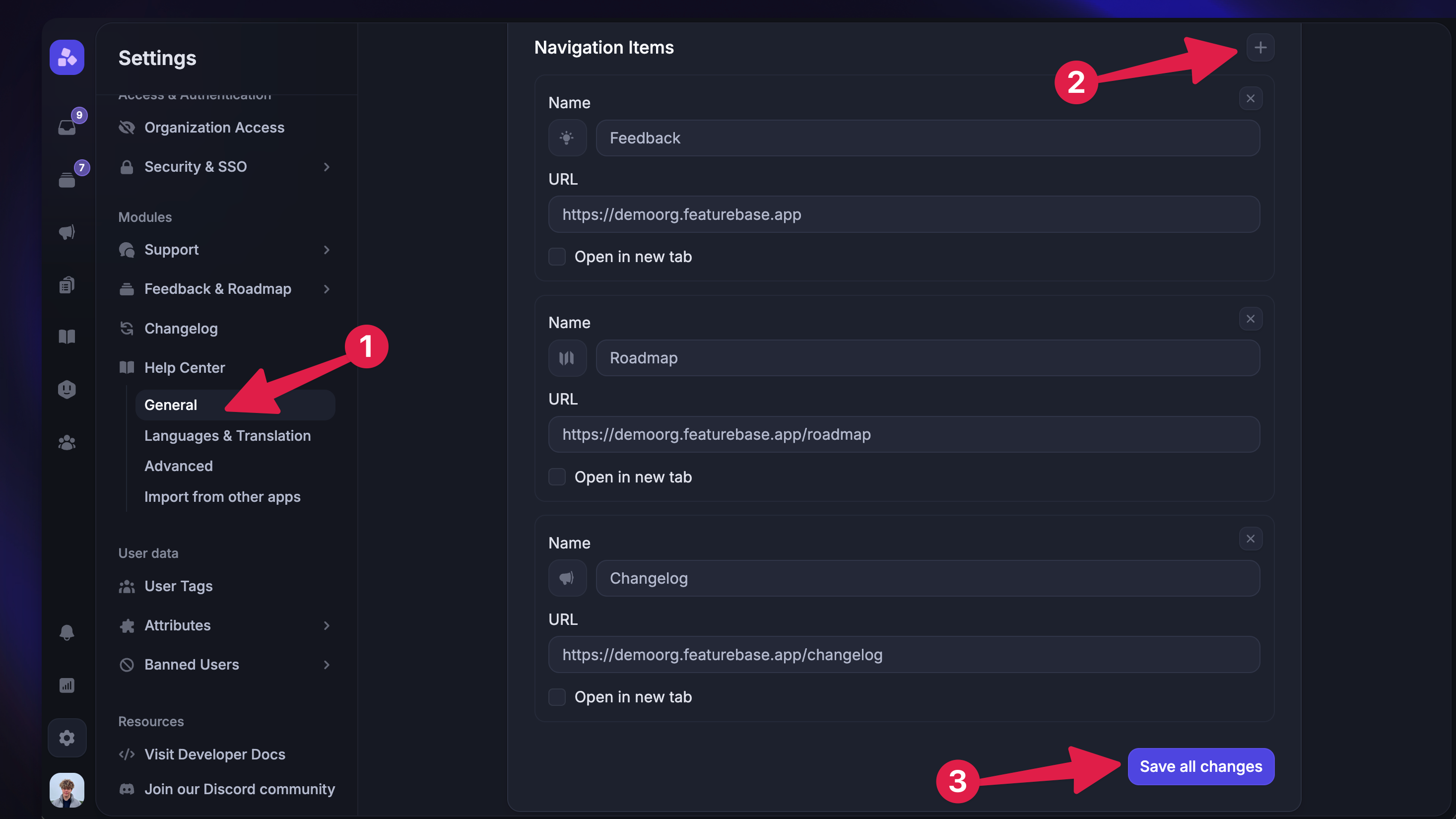Enable Open in new tab for Feedback item
This screenshot has width=1456, height=819.
(x=557, y=257)
